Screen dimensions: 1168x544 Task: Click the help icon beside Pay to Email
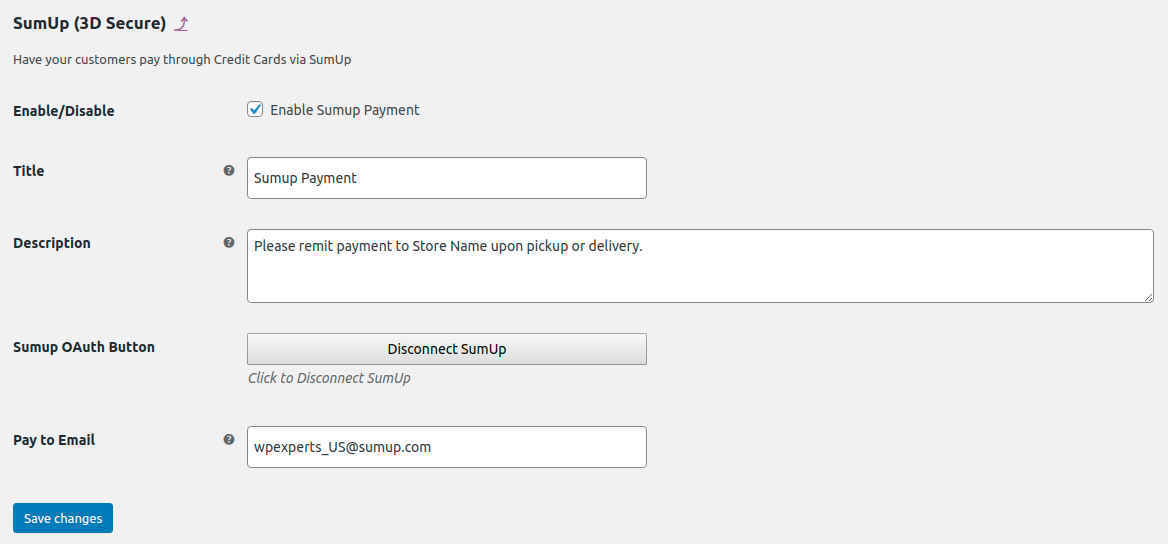pos(229,439)
